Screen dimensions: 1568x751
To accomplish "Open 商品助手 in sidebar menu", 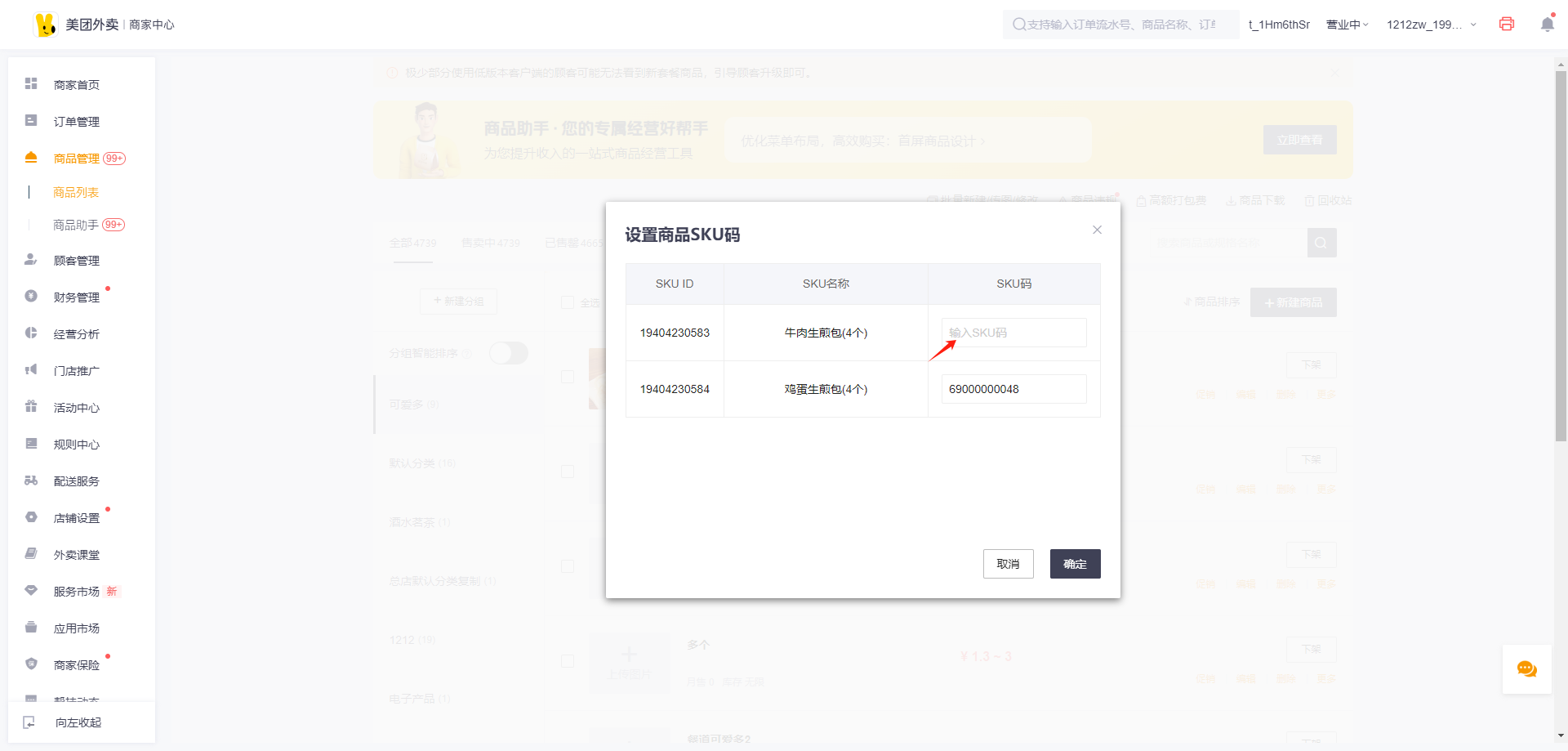I will 76,225.
